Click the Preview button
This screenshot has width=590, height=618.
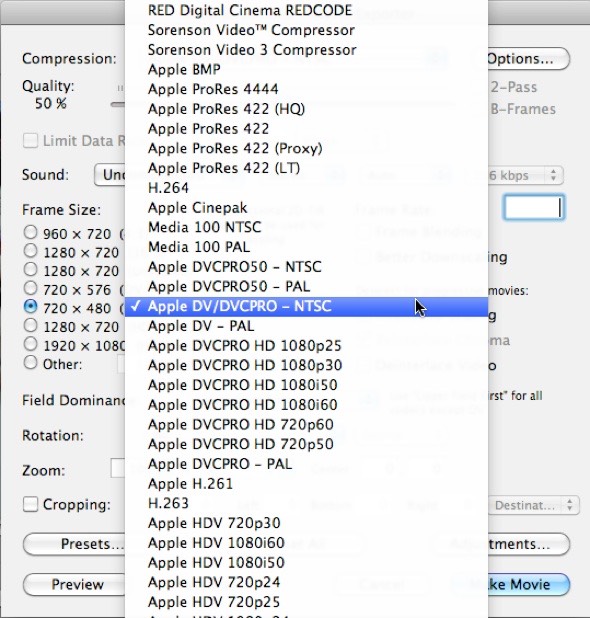click(x=74, y=584)
